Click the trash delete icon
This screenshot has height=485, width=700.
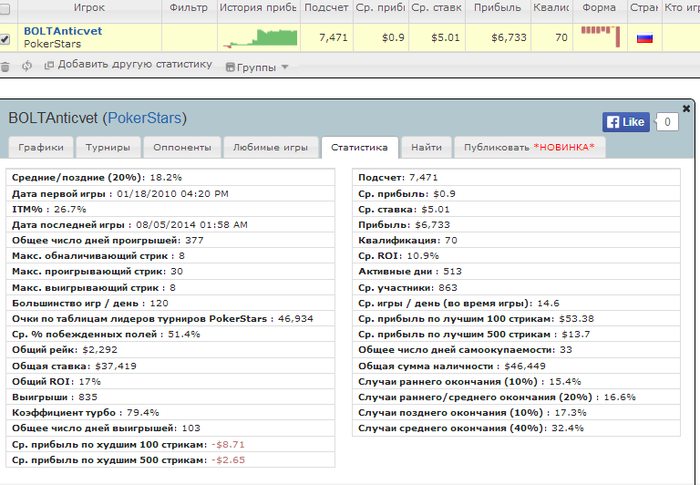[5, 67]
